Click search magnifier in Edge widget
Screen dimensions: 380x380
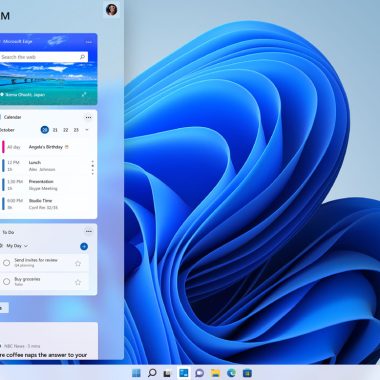82,57
